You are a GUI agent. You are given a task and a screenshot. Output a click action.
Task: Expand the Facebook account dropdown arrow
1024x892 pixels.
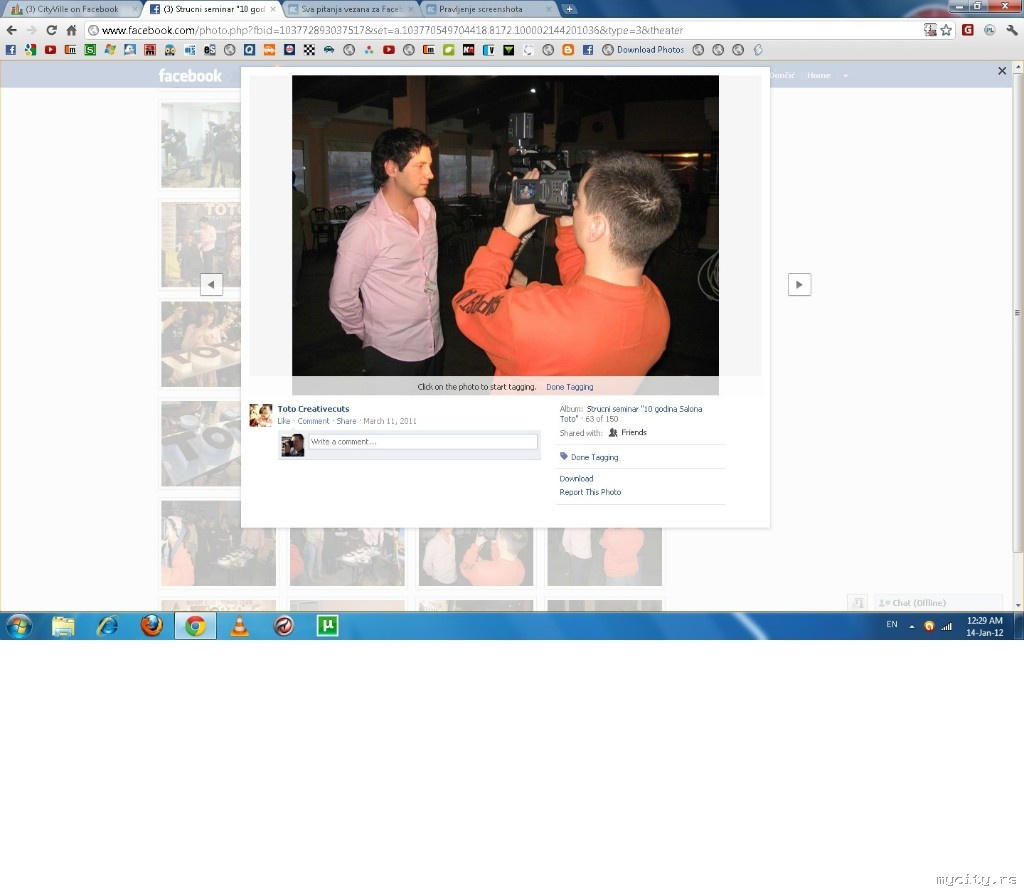(845, 76)
